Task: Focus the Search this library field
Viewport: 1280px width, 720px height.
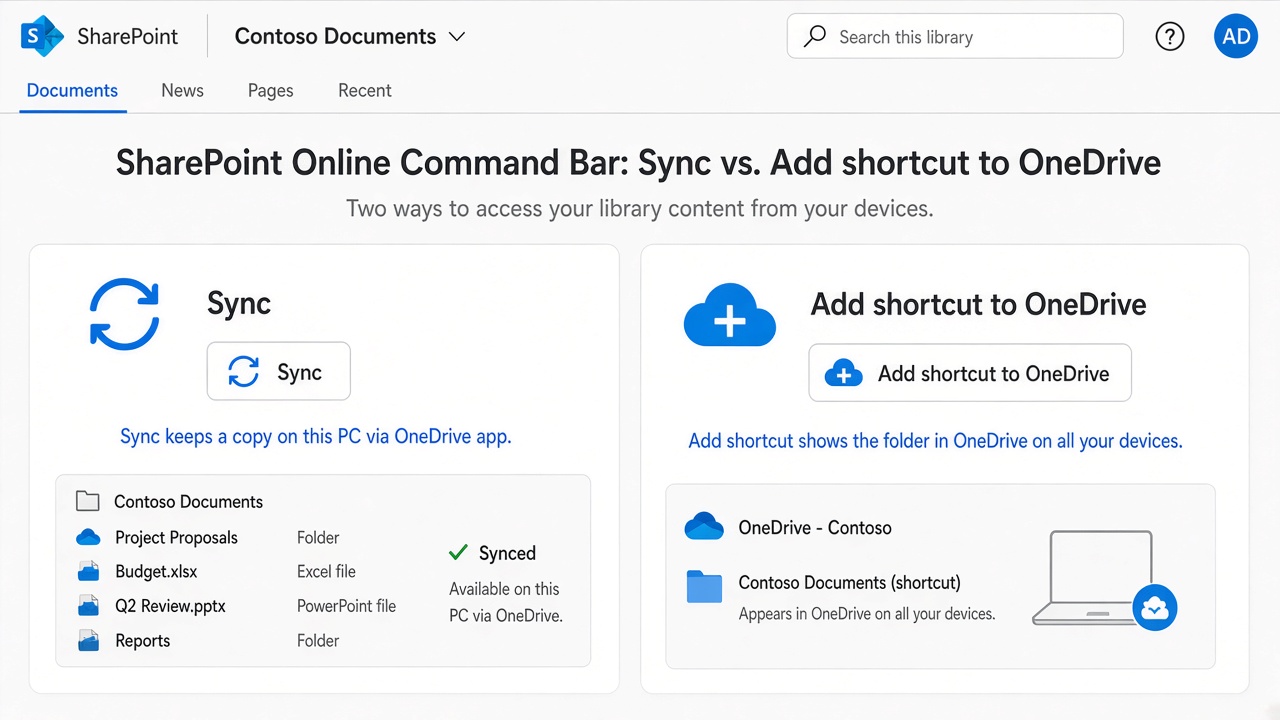Action: pos(955,37)
